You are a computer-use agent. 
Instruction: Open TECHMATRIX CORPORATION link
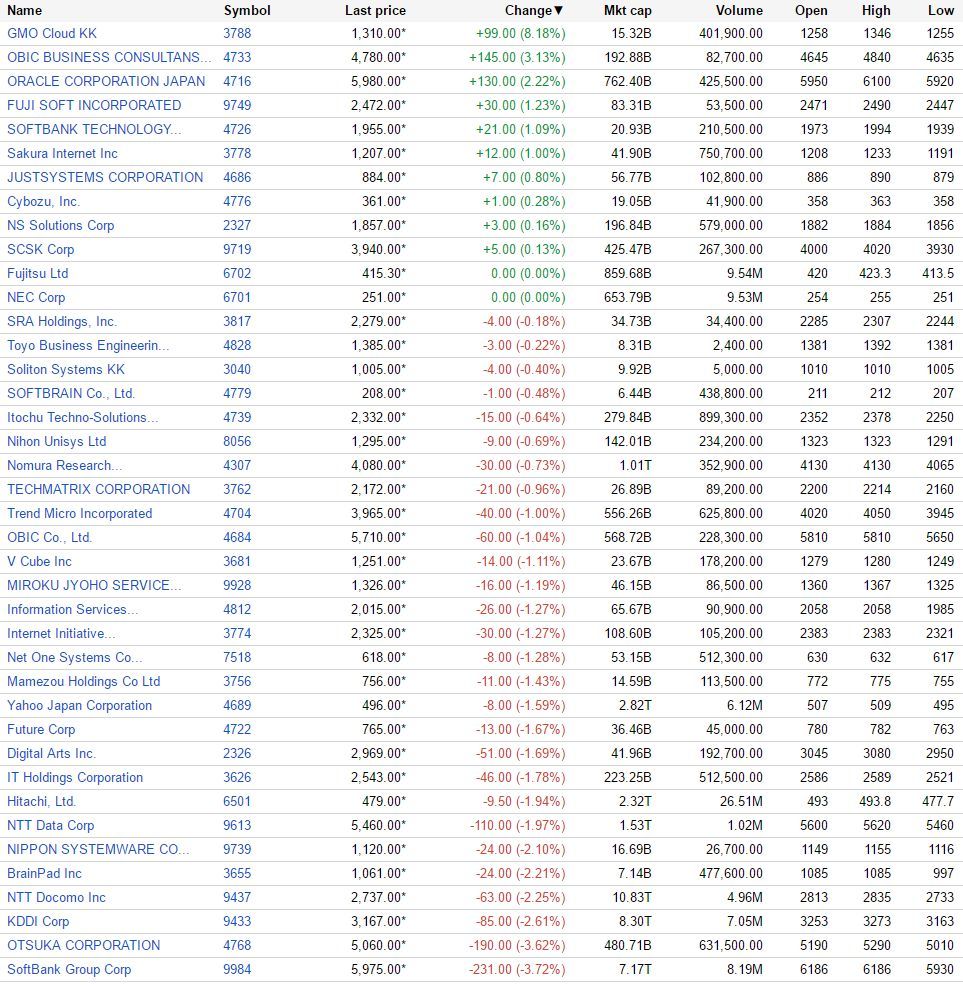[x=99, y=489]
